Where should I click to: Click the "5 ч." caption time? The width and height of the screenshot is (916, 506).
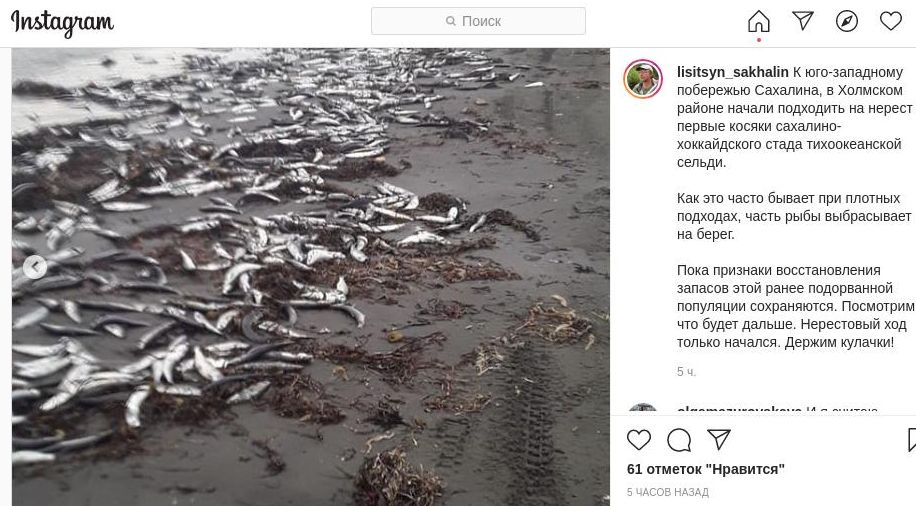coord(686,372)
